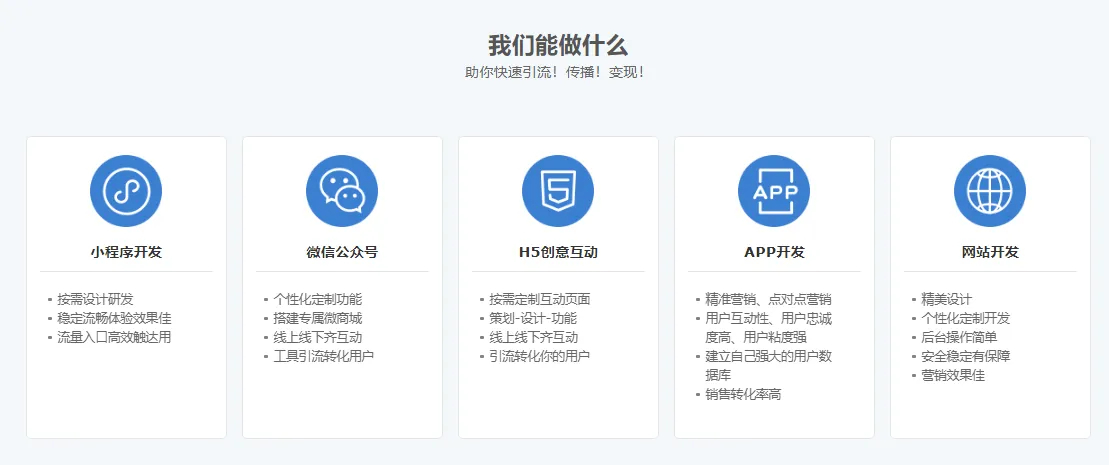Click the APP development circle icon
1109x465 pixels.
pos(774,191)
